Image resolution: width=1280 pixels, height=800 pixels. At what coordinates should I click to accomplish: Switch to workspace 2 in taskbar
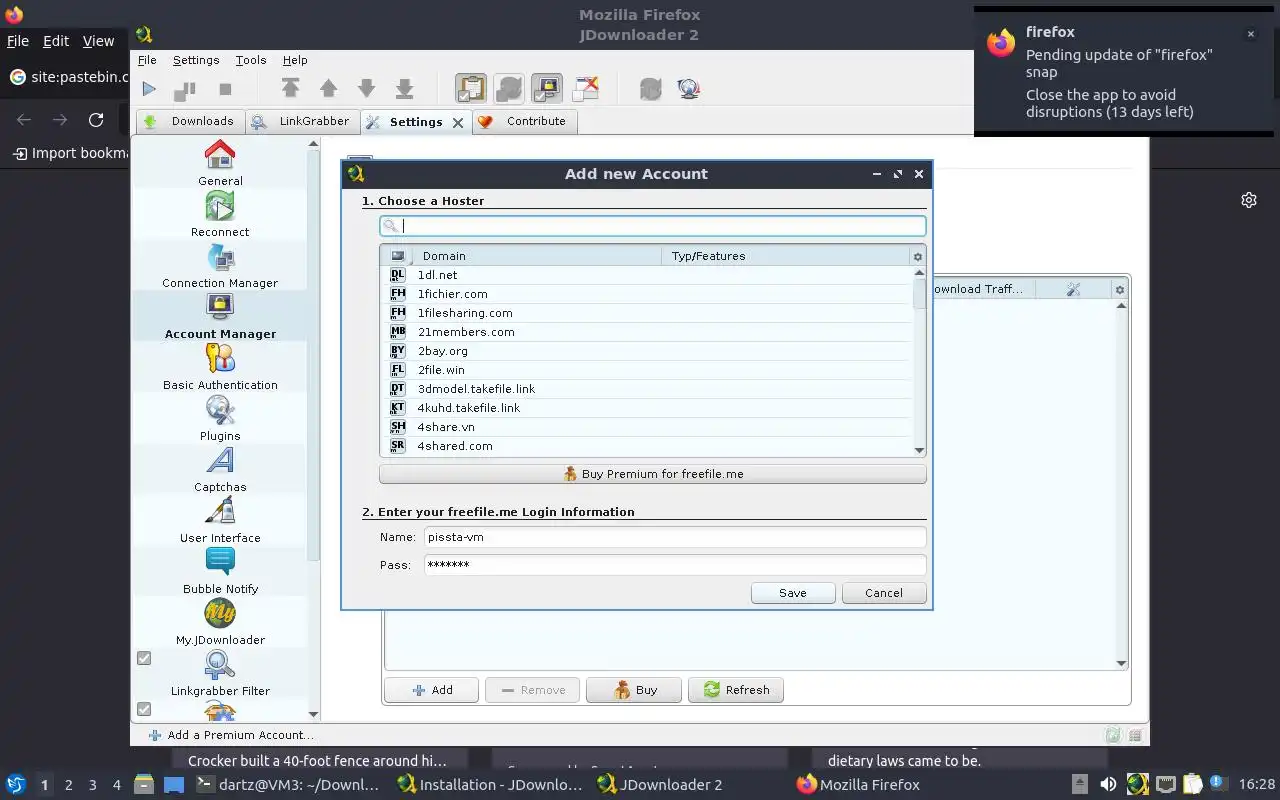point(69,785)
